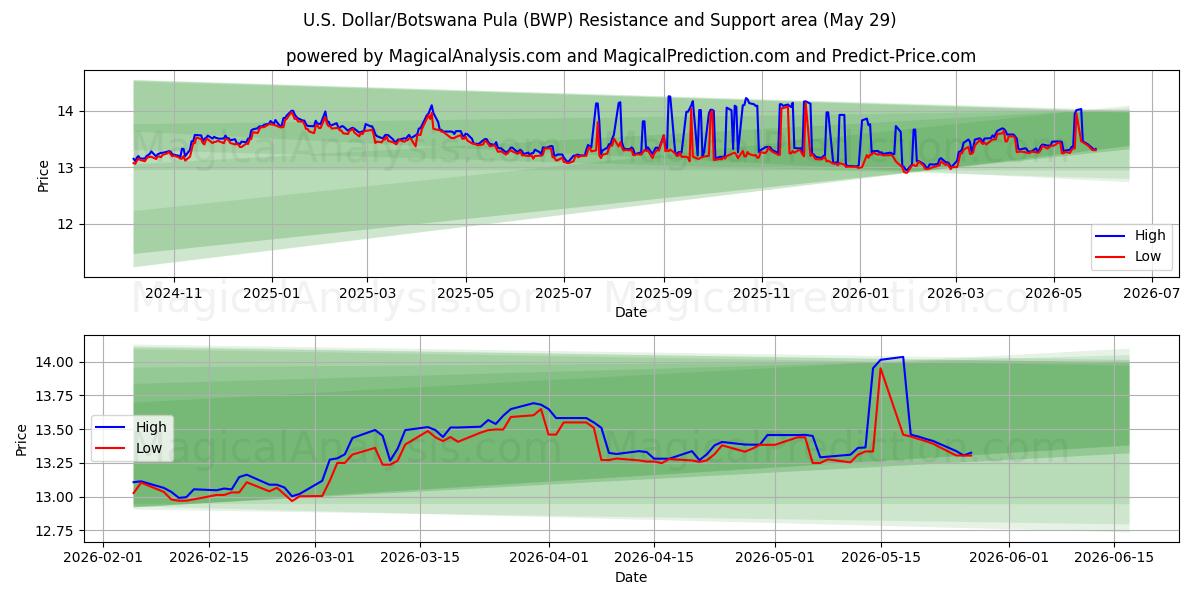Click the 13 price tick on upper chart
This screenshot has height=600, width=1200.
pyautogui.click(x=68, y=168)
